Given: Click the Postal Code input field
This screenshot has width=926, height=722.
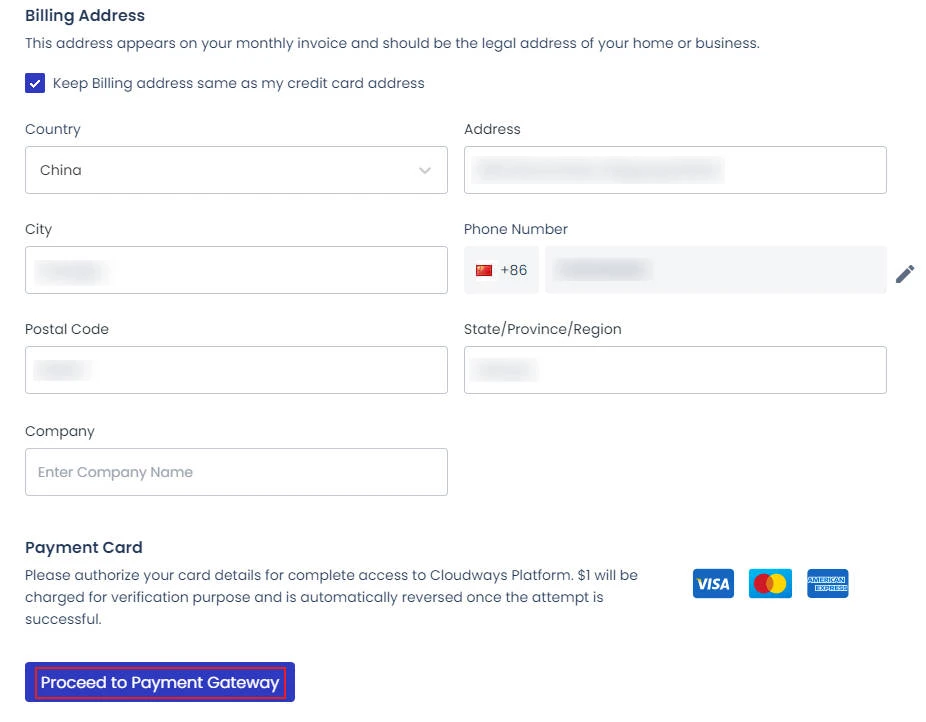Looking at the screenshot, I should 236,370.
